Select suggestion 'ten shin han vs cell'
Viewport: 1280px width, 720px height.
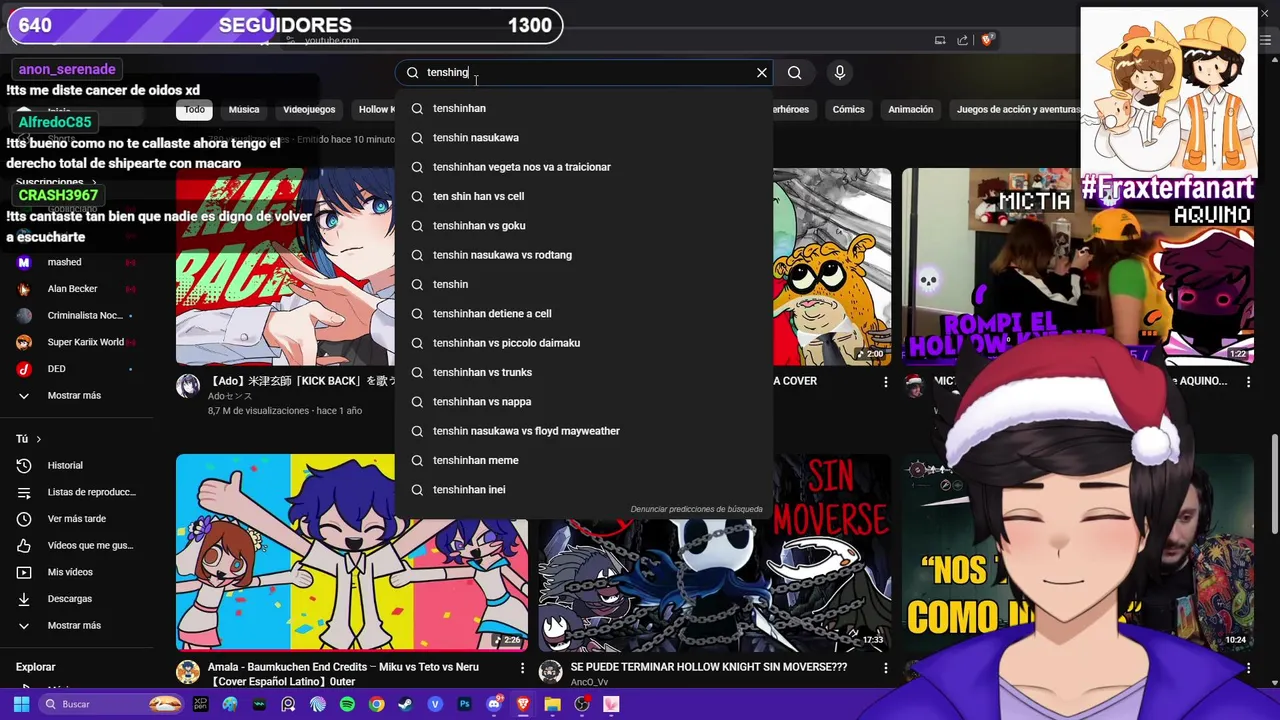584,196
